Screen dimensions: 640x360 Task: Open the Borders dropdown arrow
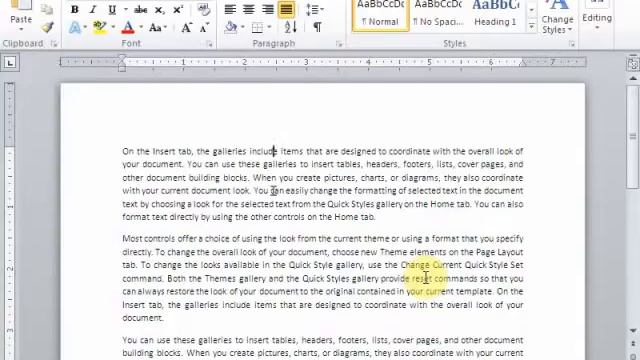[x=269, y=27]
